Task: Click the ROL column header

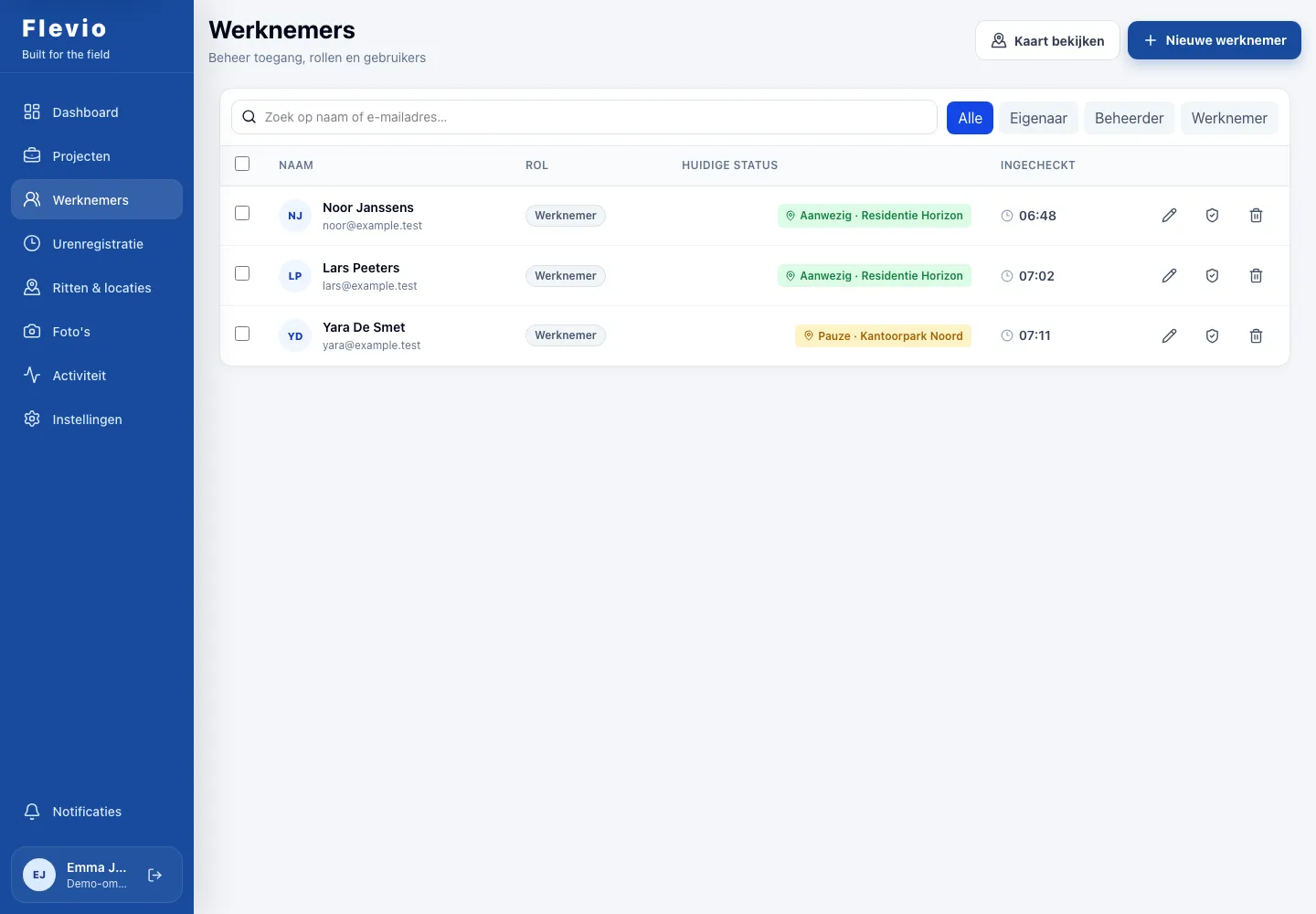Action: coord(536,165)
